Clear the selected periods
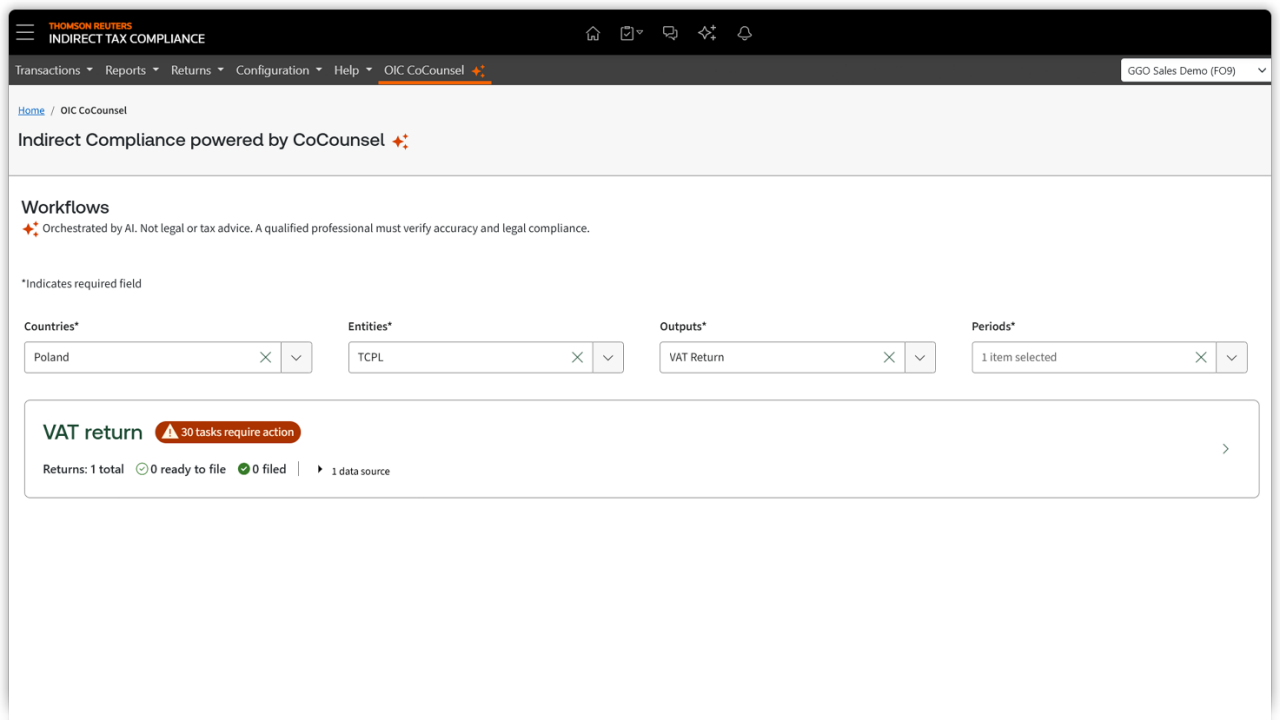This screenshot has width=1280, height=720. [1201, 357]
